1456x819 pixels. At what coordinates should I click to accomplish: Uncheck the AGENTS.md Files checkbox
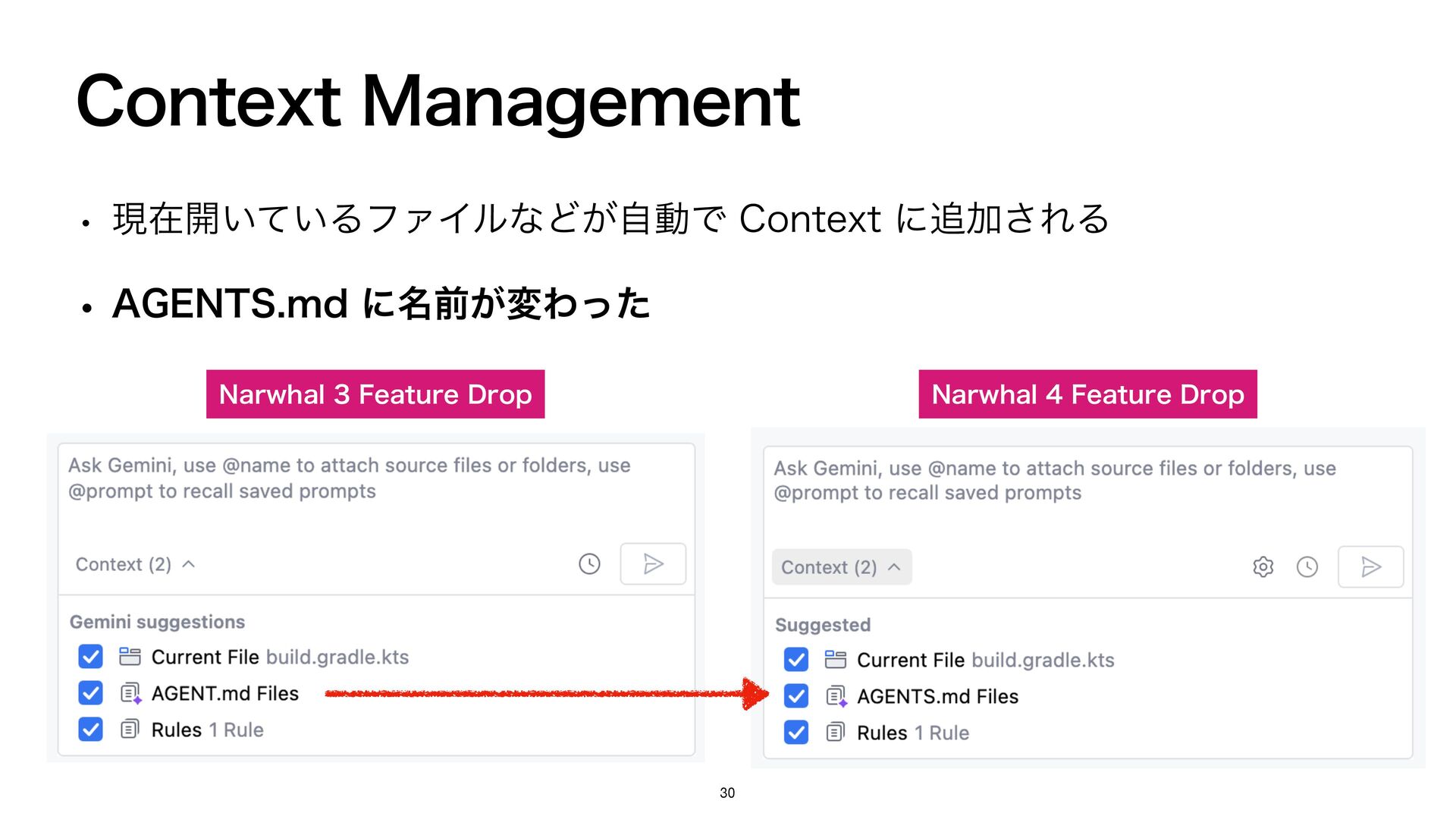point(795,696)
